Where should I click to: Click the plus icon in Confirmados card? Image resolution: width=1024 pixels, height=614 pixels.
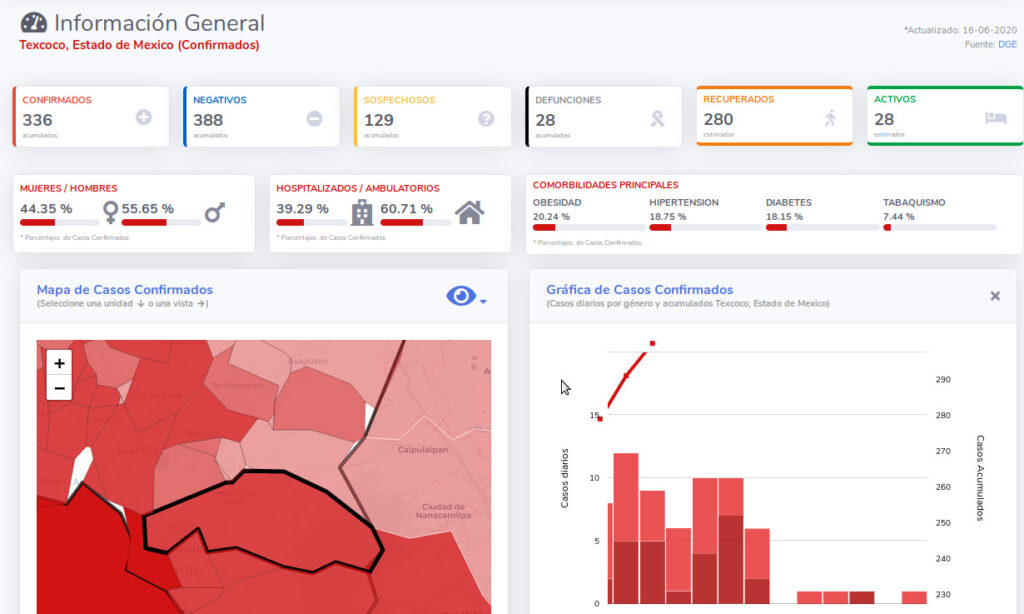144,118
